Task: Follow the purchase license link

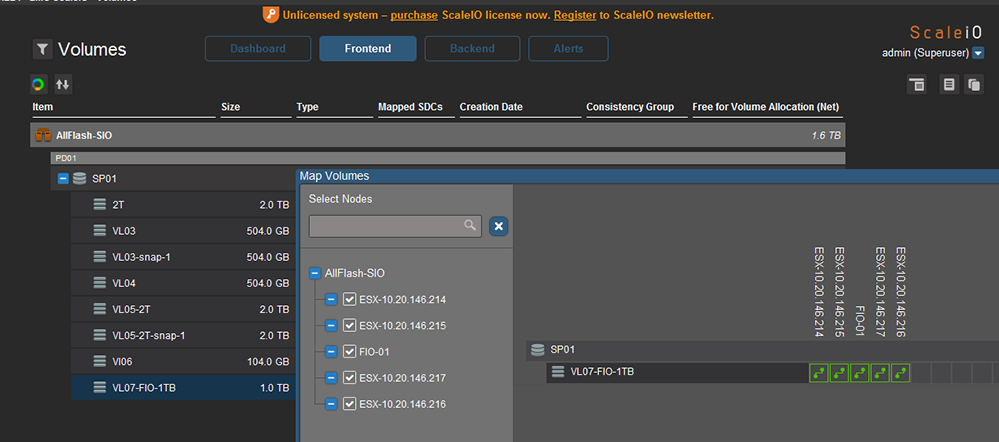Action: 414,15
